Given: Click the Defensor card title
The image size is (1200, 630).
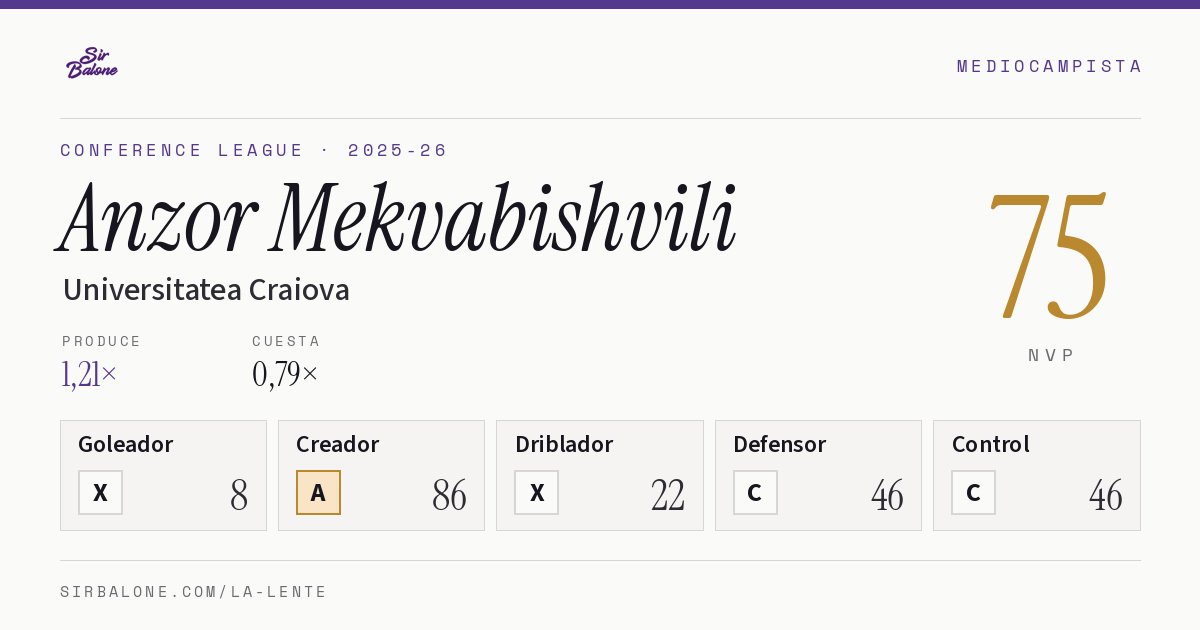Looking at the screenshot, I should (x=780, y=444).
